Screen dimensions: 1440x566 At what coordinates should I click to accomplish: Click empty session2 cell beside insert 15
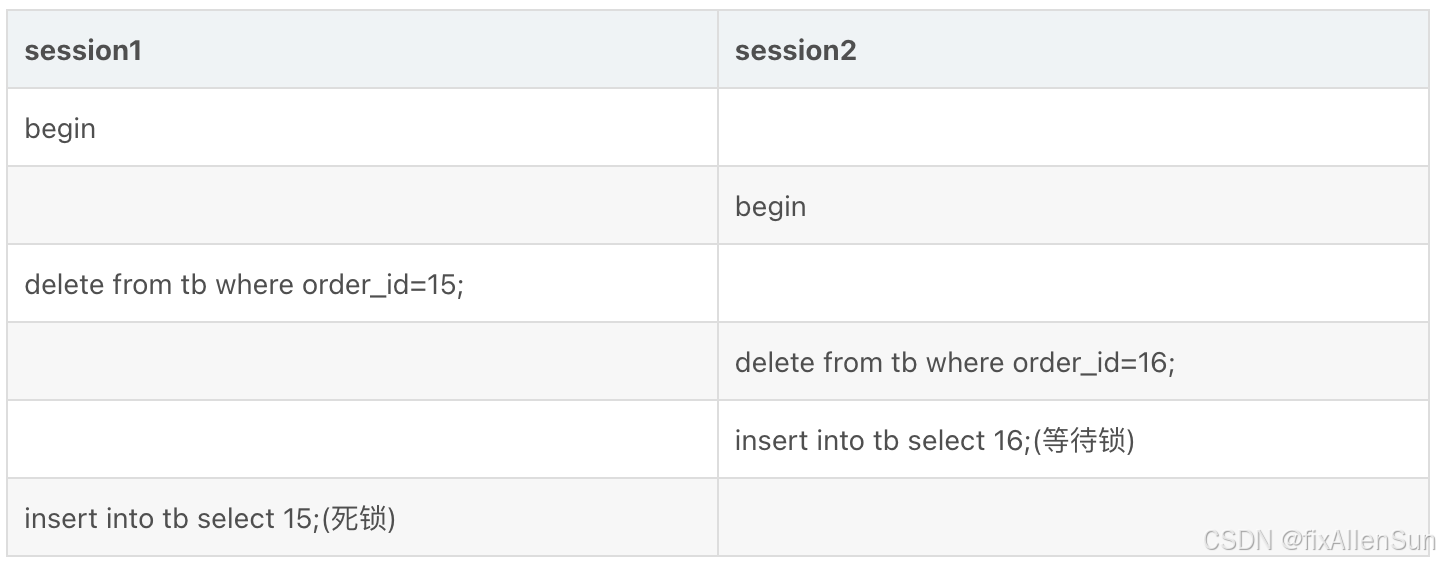pyautogui.click(x=1073, y=517)
